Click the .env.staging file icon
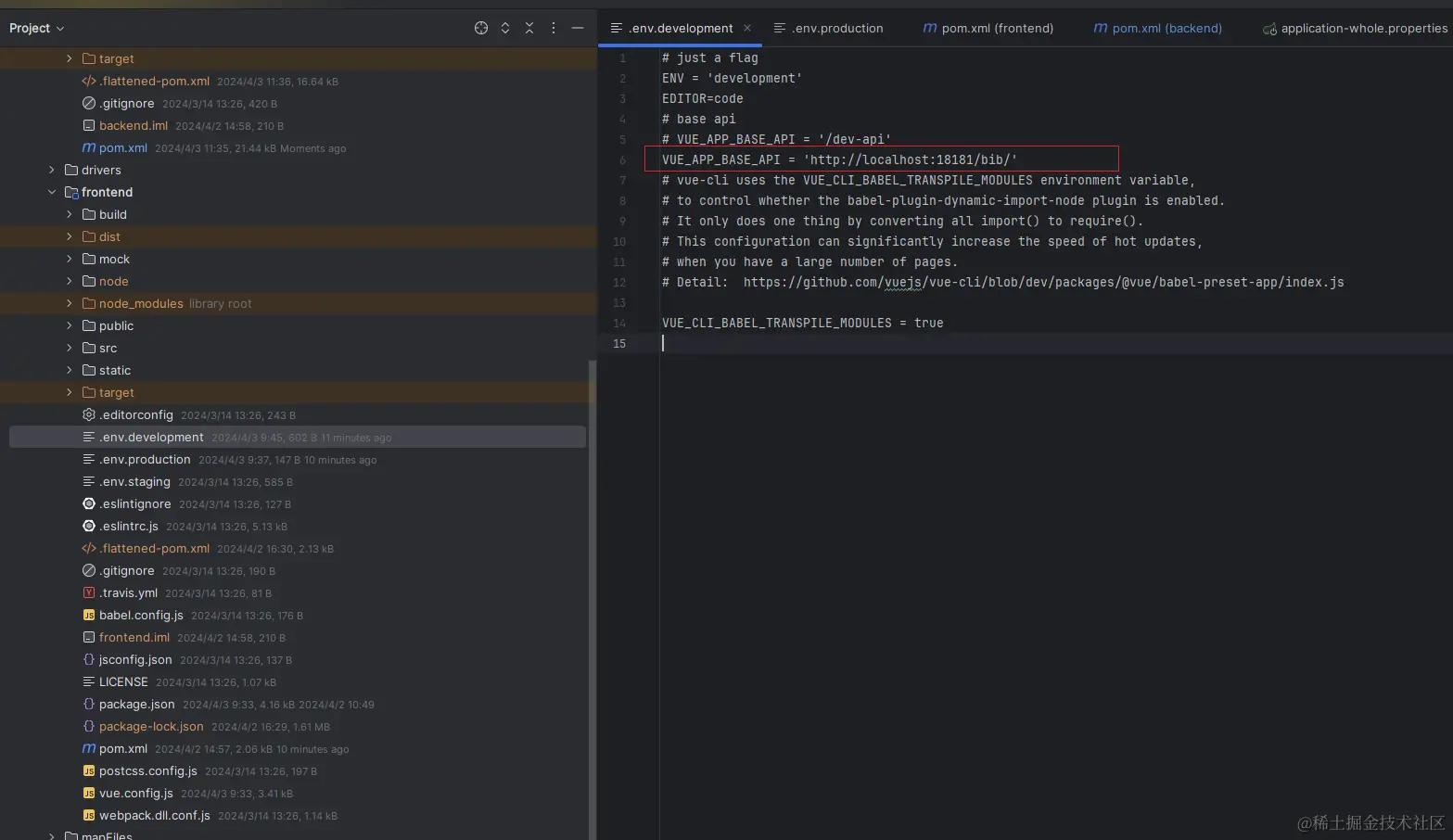 pyautogui.click(x=89, y=481)
